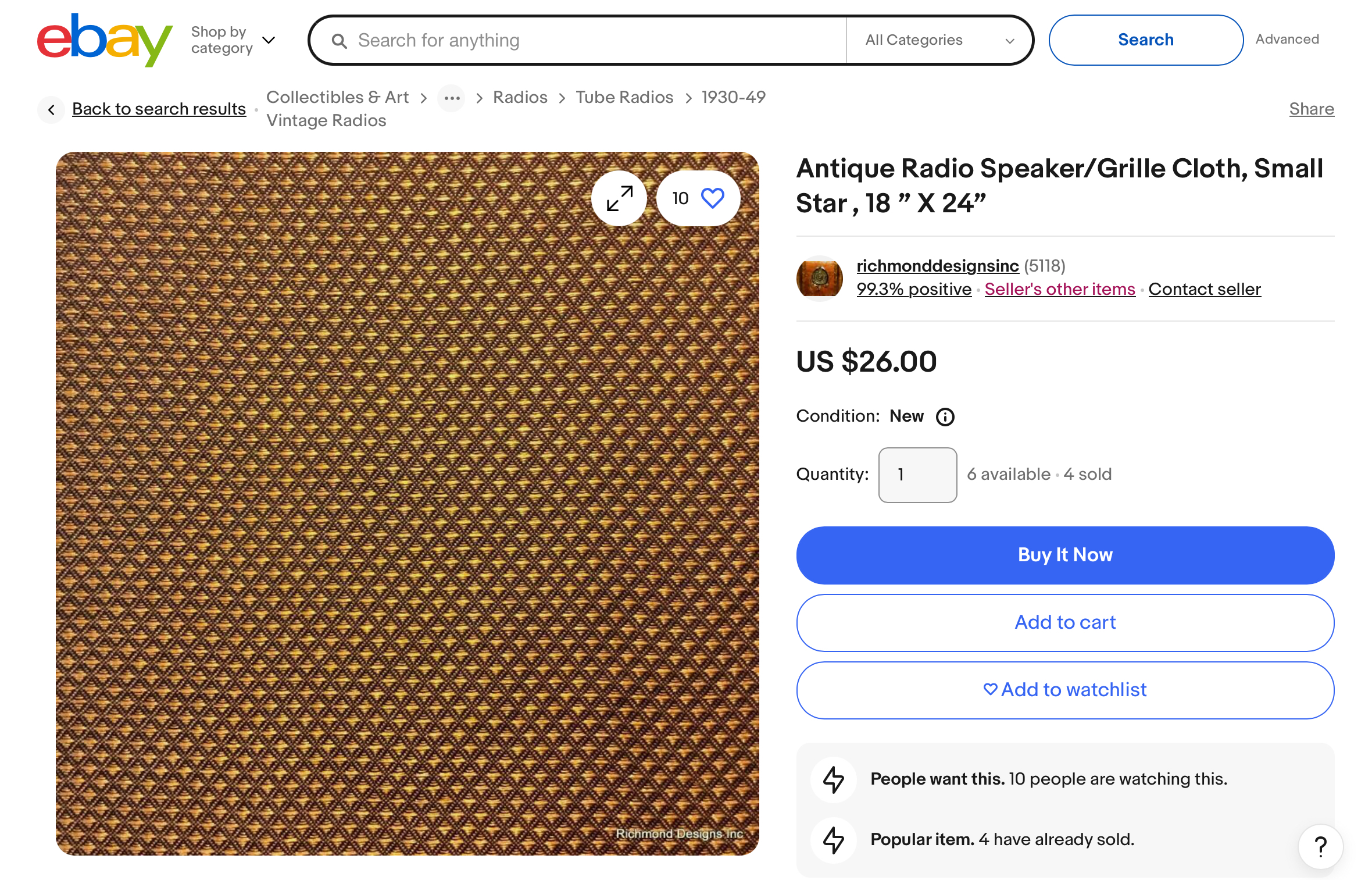Expand the product image to full view
This screenshot has height=880, width=1372.
pos(619,198)
